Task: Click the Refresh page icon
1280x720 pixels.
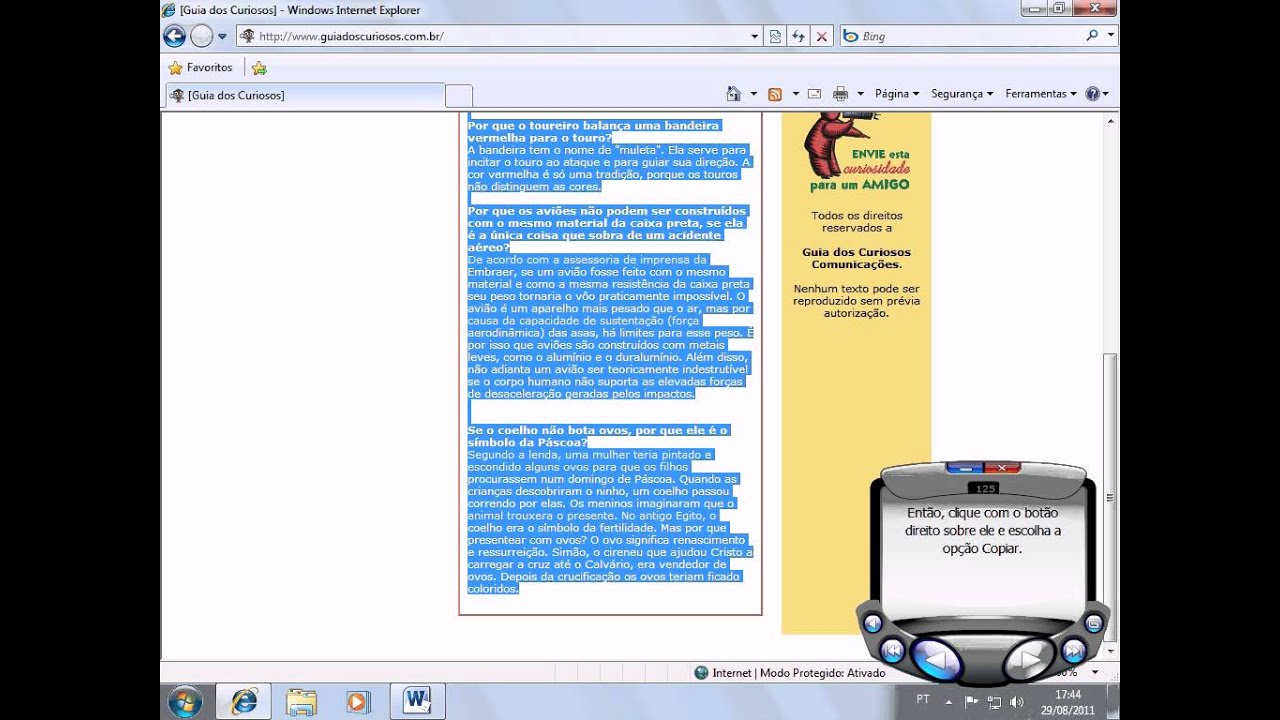Action: tap(798, 36)
